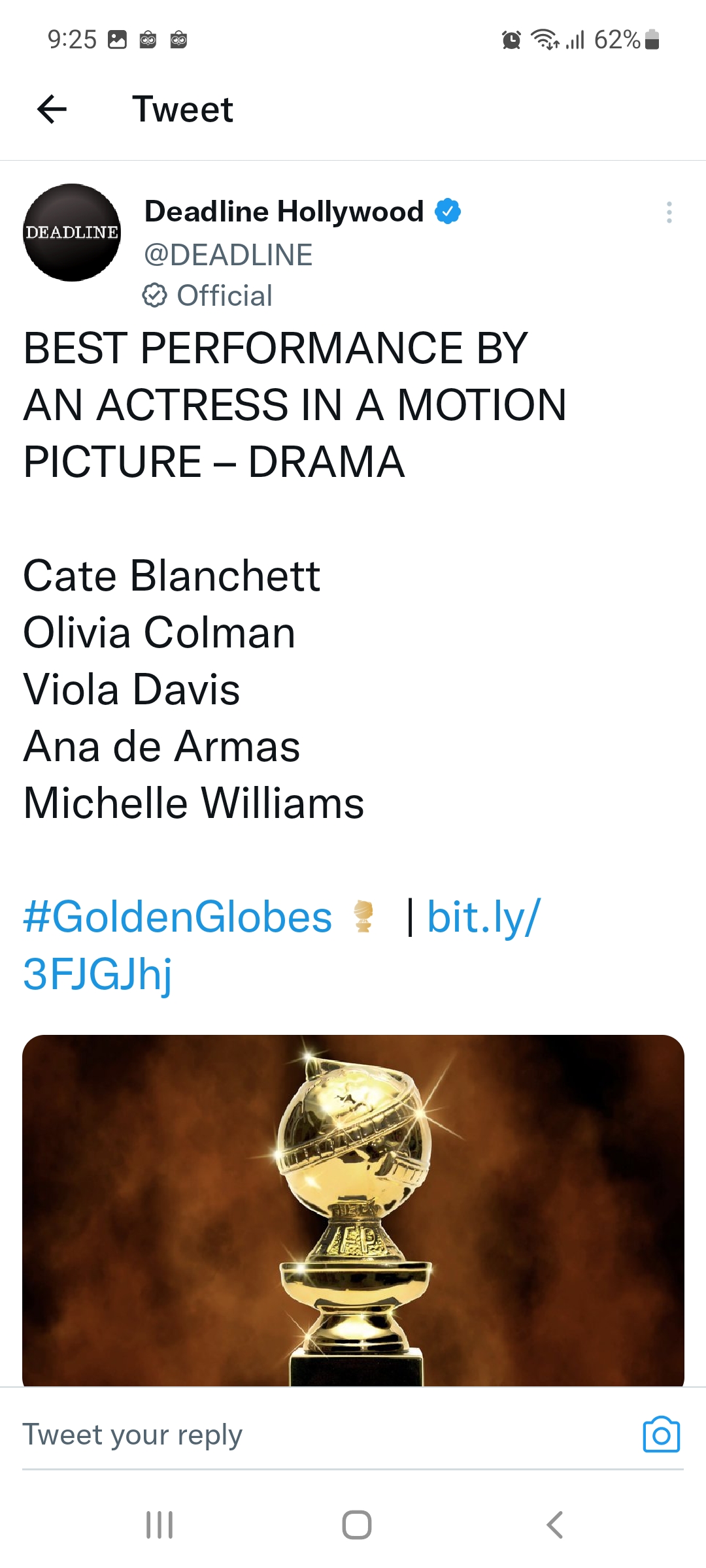706x1568 pixels.
Task: Open the Golden Globe trophy image
Action: click(x=353, y=1209)
